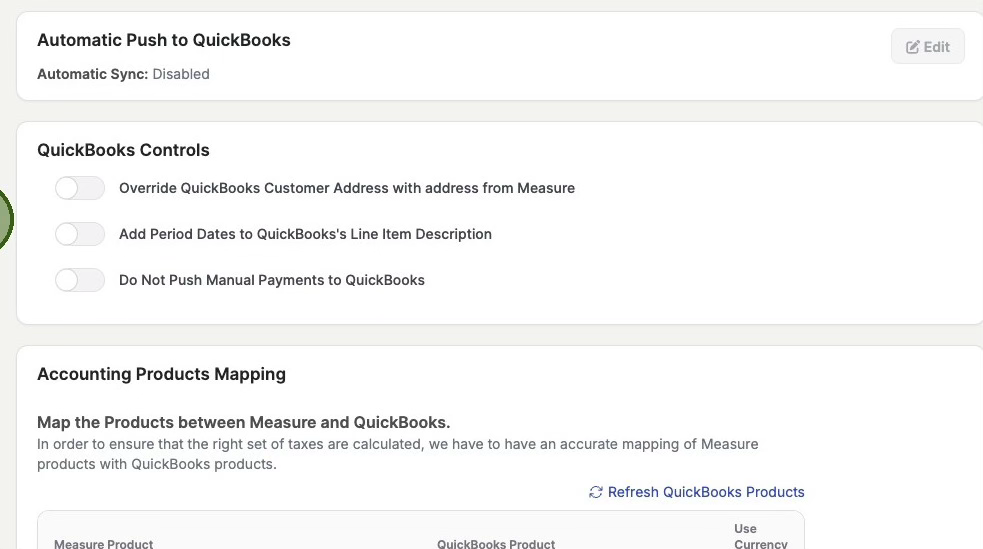The height and width of the screenshot is (549, 983).
Task: Click the tax mapping description paragraph
Action: [397, 454]
